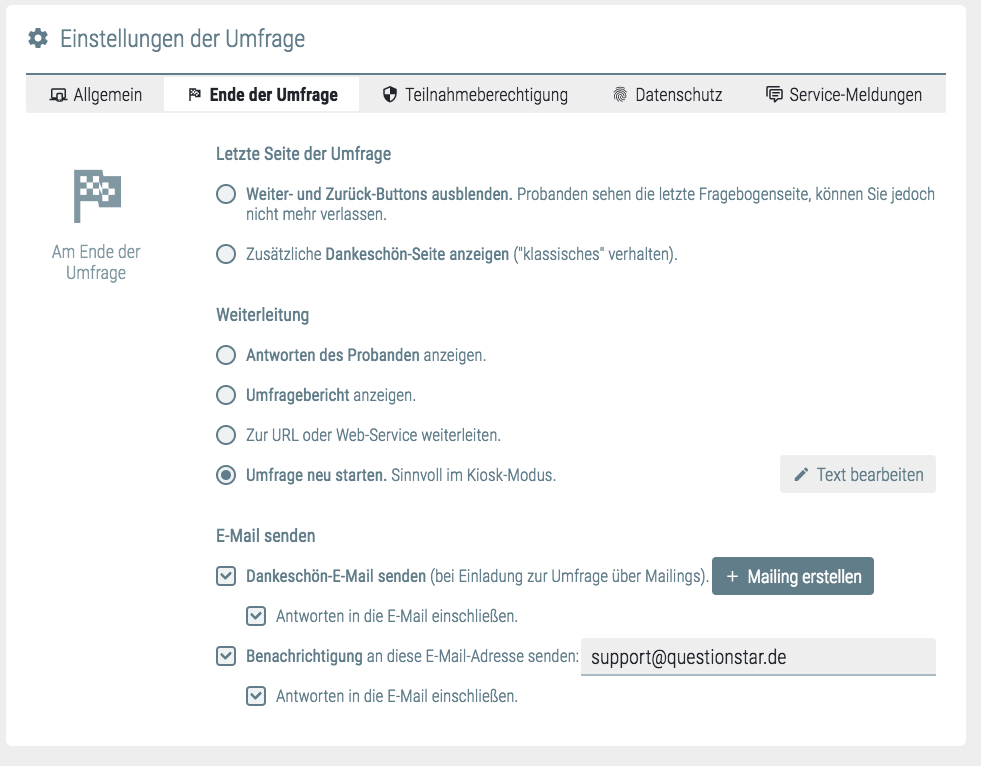Click the chat icon on Service-Meldungen tab
The height and width of the screenshot is (766, 981).
click(773, 95)
